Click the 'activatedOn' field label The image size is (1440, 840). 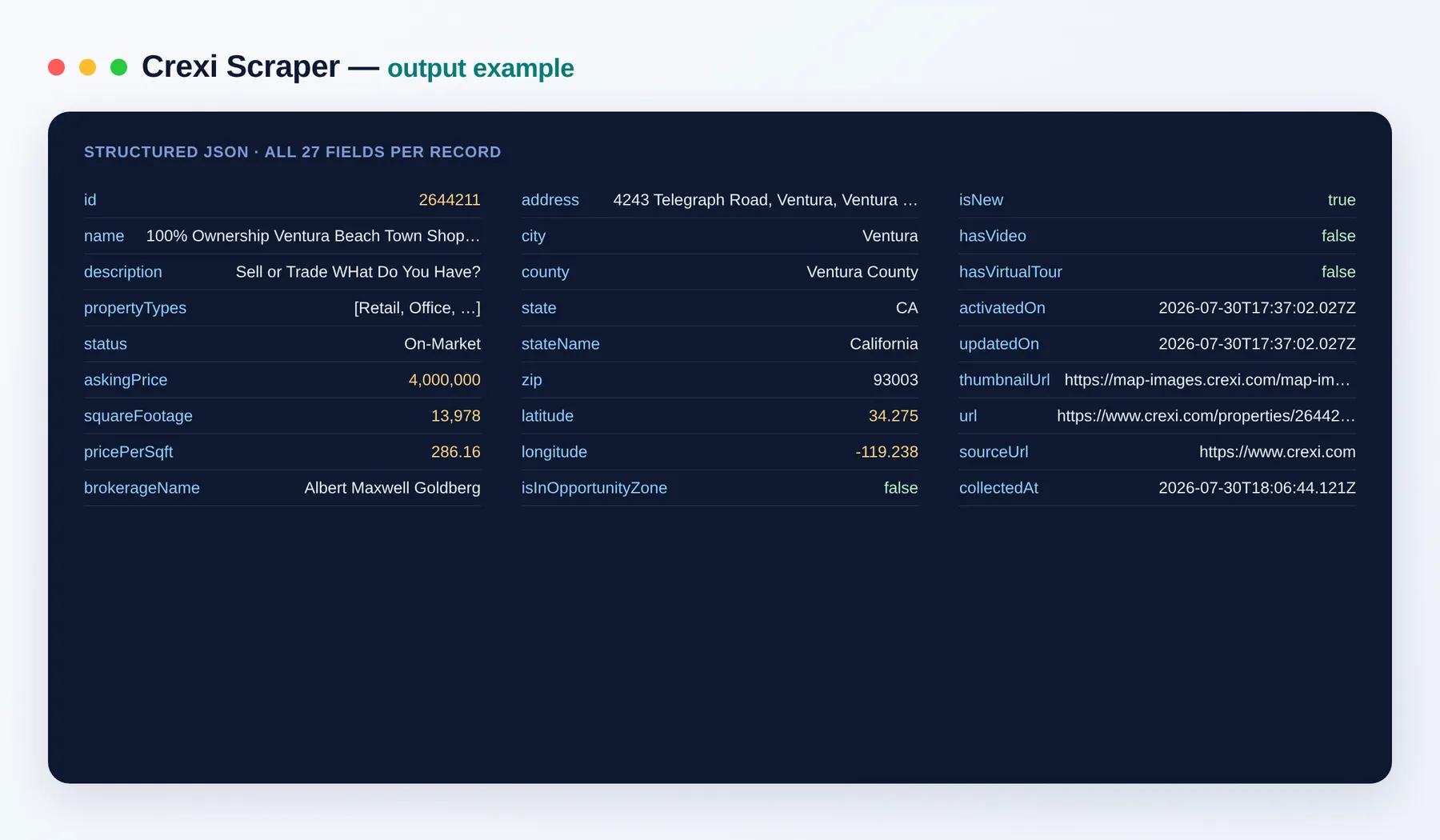click(1002, 308)
